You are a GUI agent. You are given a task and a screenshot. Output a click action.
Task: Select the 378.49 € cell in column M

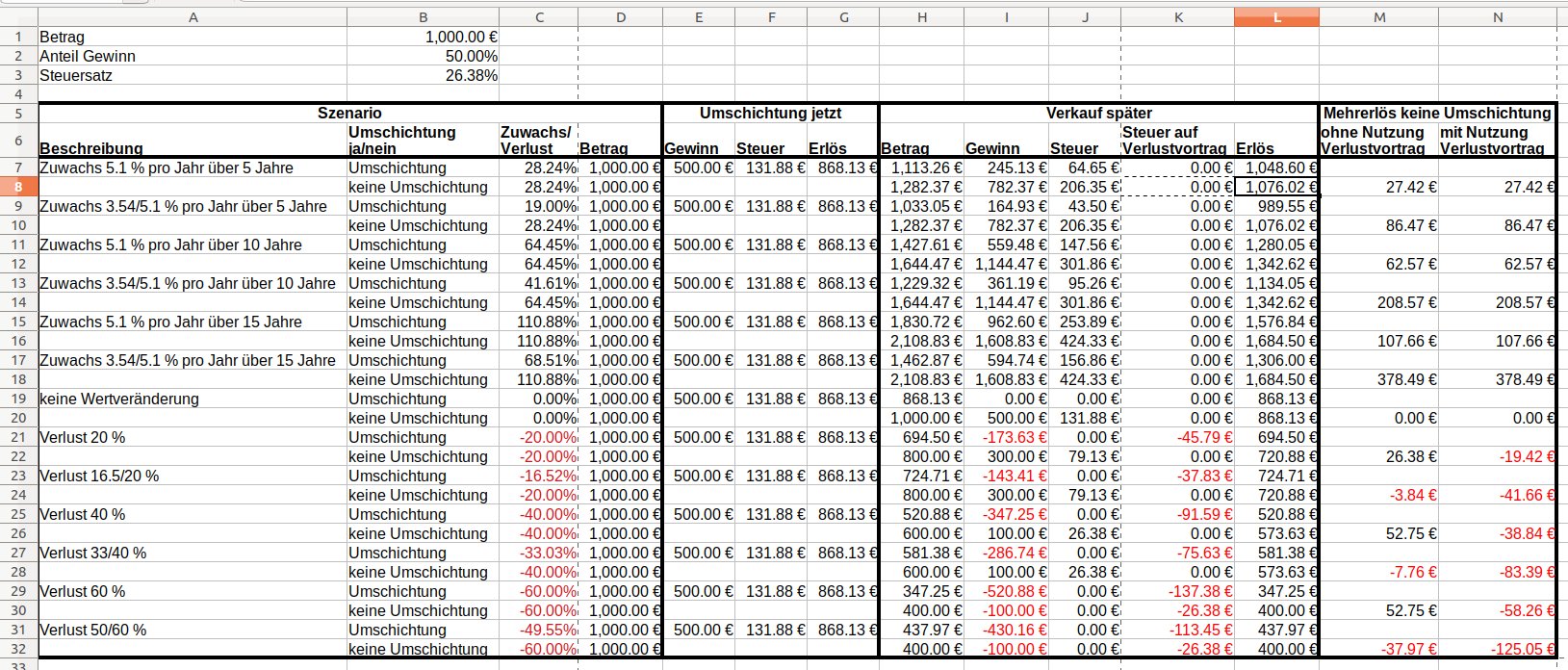point(1378,379)
